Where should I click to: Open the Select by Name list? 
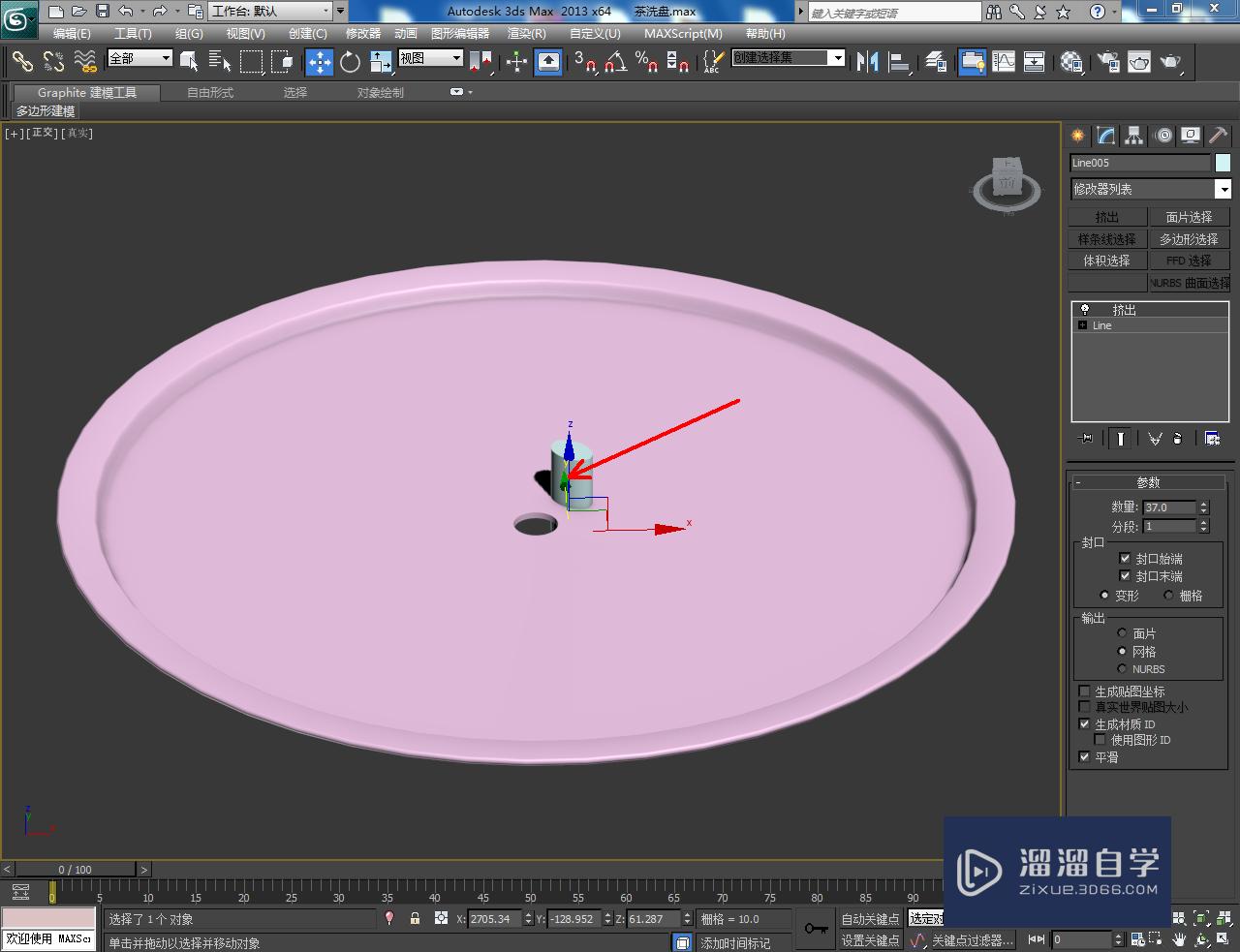220,62
